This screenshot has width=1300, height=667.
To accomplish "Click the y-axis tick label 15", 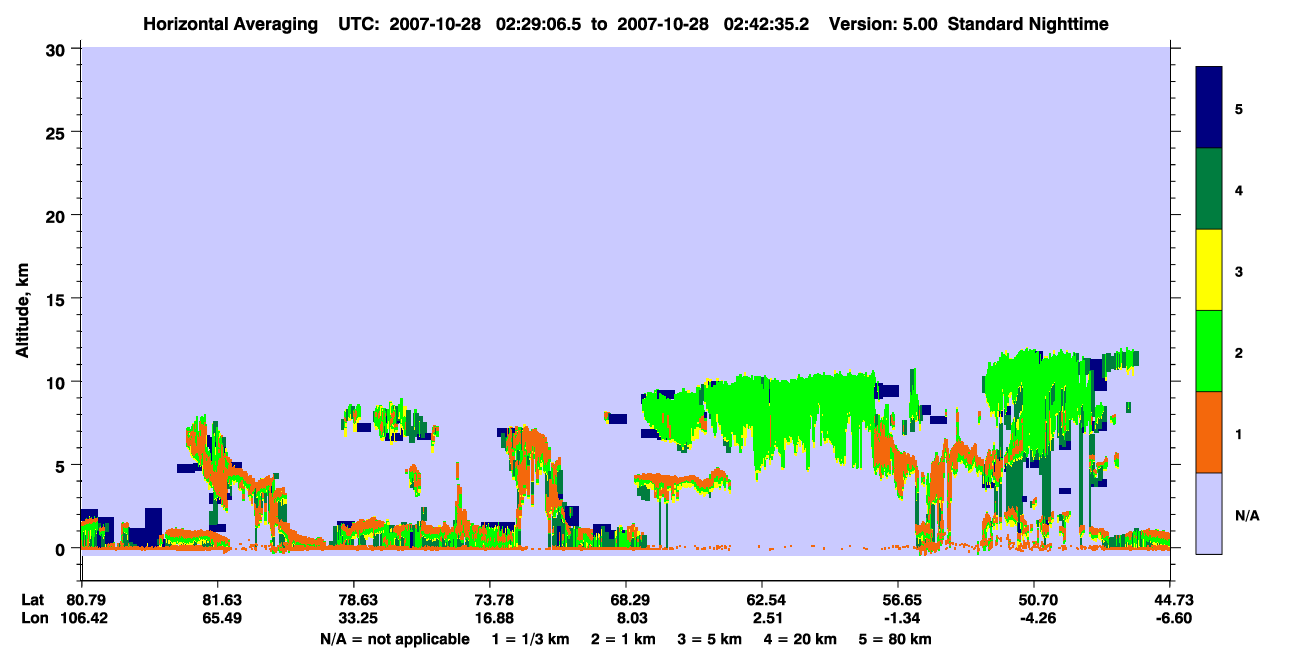I will coord(58,299).
